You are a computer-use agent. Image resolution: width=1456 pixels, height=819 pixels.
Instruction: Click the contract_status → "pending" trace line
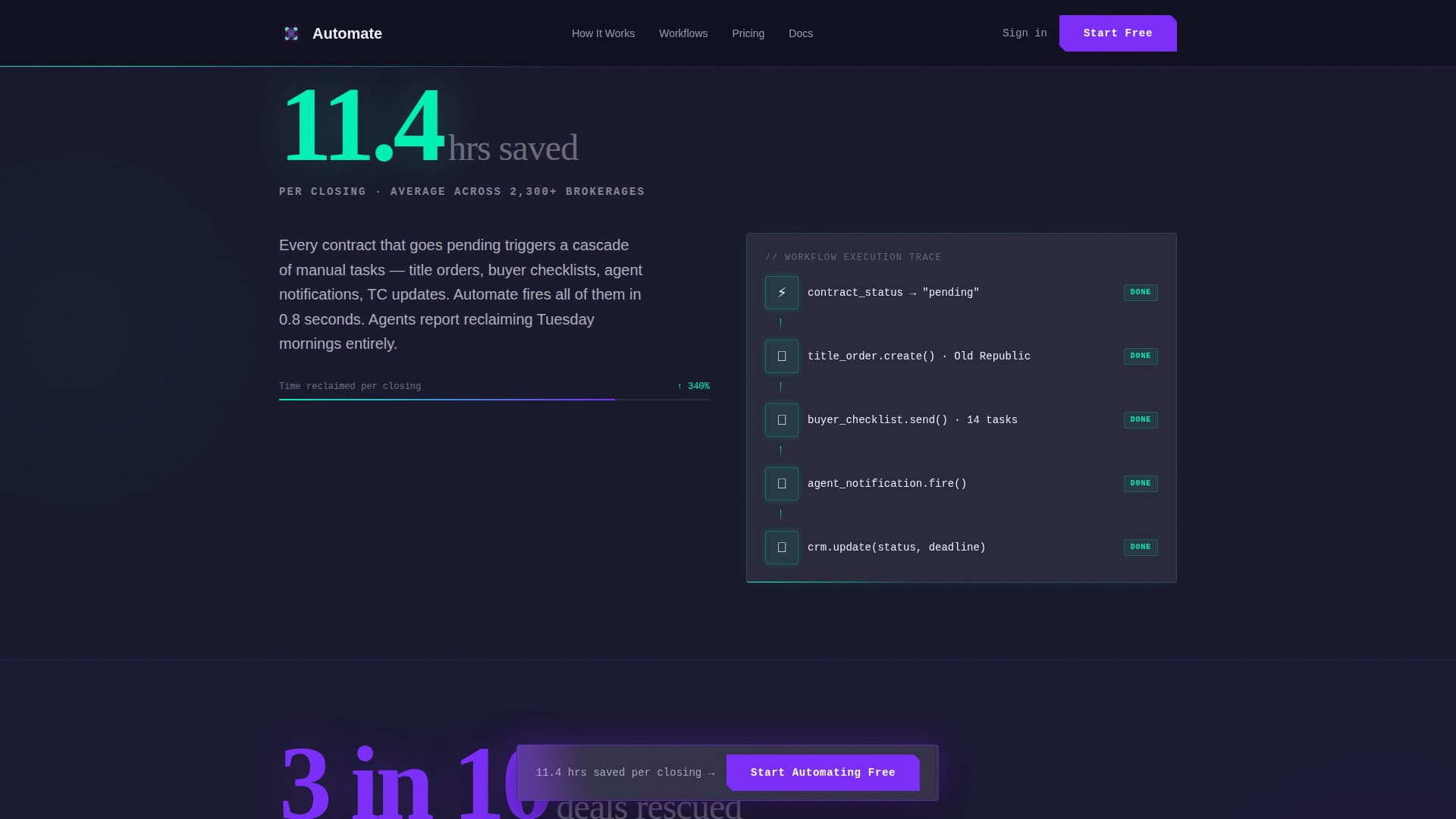[x=893, y=293]
